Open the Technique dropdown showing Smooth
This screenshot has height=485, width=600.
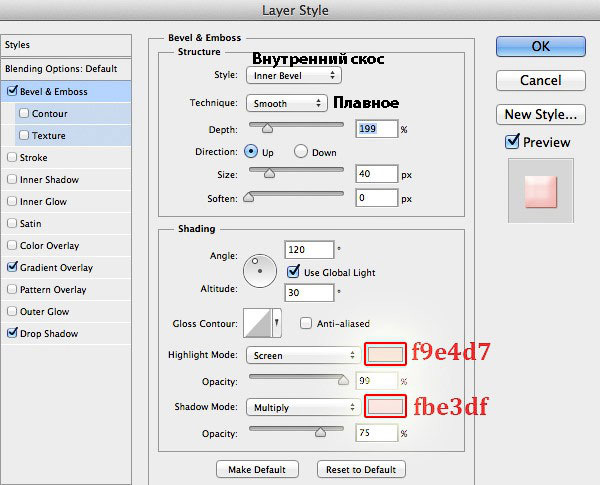tap(287, 103)
